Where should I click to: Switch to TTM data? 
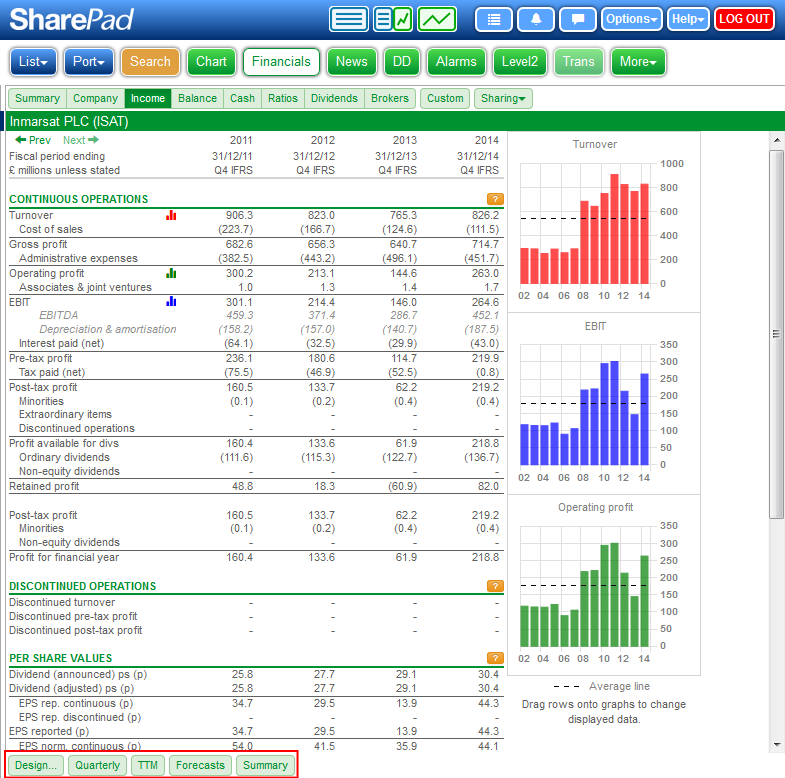pyautogui.click(x=148, y=765)
